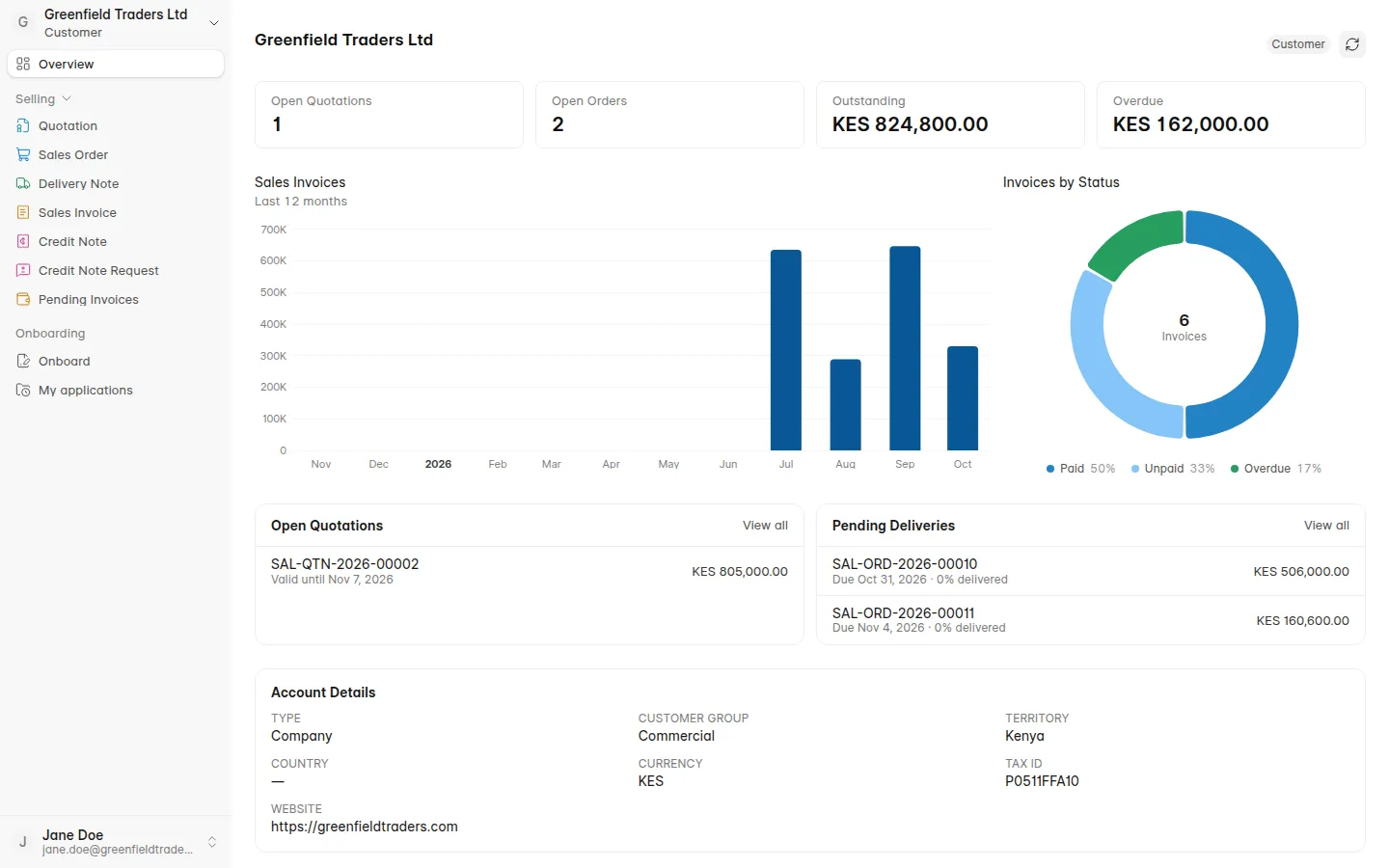Click the KES 506,000.00 order amount
Image resolution: width=1389 pixels, height=868 pixels.
click(x=1301, y=572)
